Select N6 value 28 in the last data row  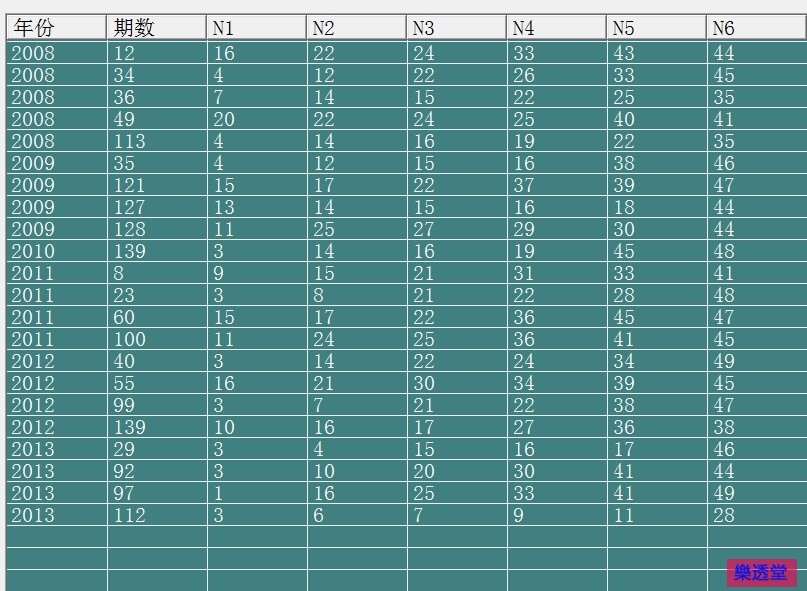724,515
